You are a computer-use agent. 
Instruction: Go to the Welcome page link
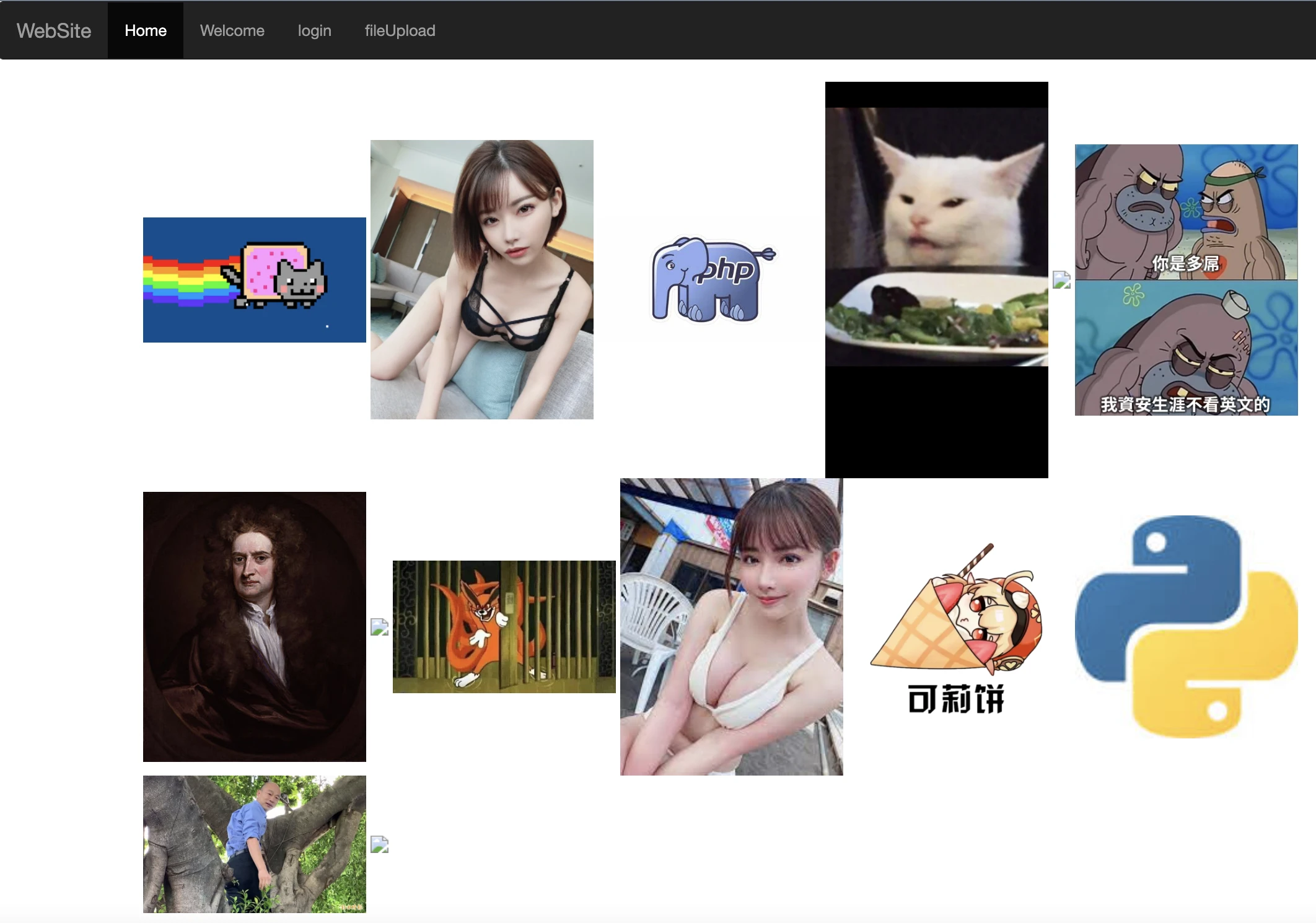232,30
